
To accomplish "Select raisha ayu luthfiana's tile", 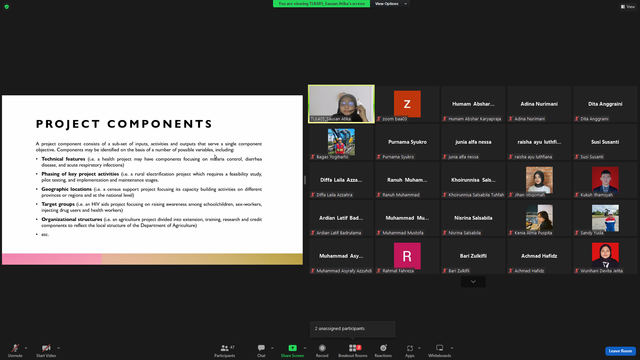I will [x=539, y=142].
